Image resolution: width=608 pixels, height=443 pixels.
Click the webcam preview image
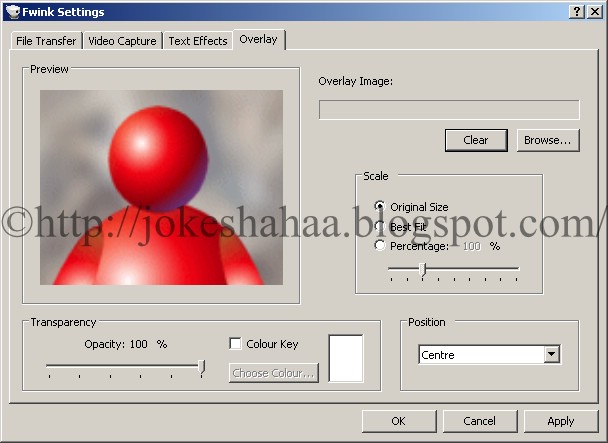(161, 187)
